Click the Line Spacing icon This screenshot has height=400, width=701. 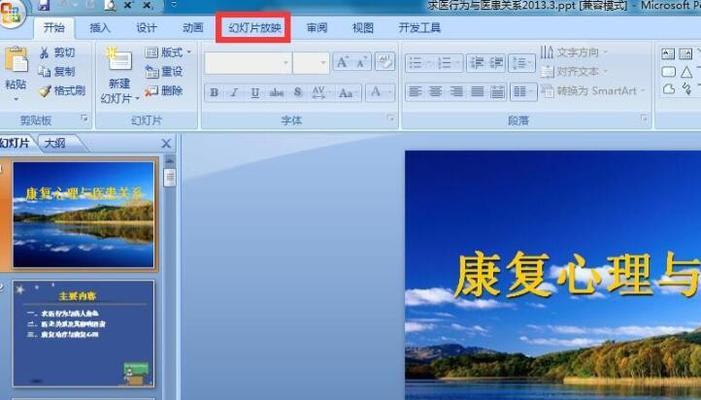pos(521,63)
